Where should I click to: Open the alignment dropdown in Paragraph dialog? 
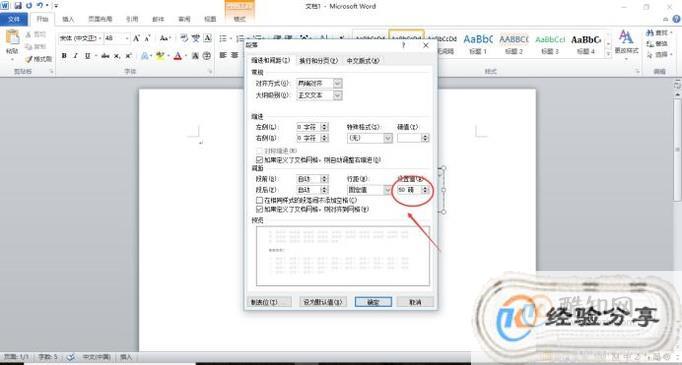point(338,83)
